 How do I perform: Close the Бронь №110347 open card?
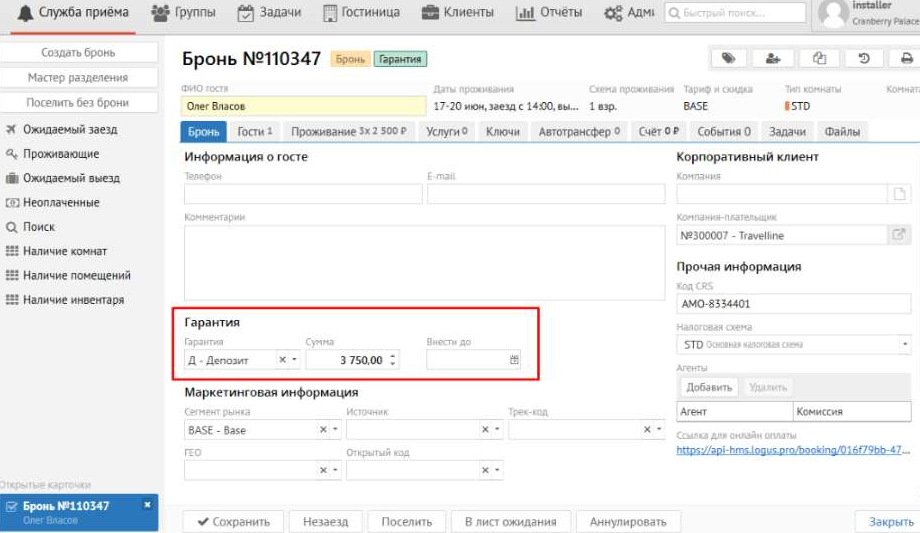(x=147, y=505)
